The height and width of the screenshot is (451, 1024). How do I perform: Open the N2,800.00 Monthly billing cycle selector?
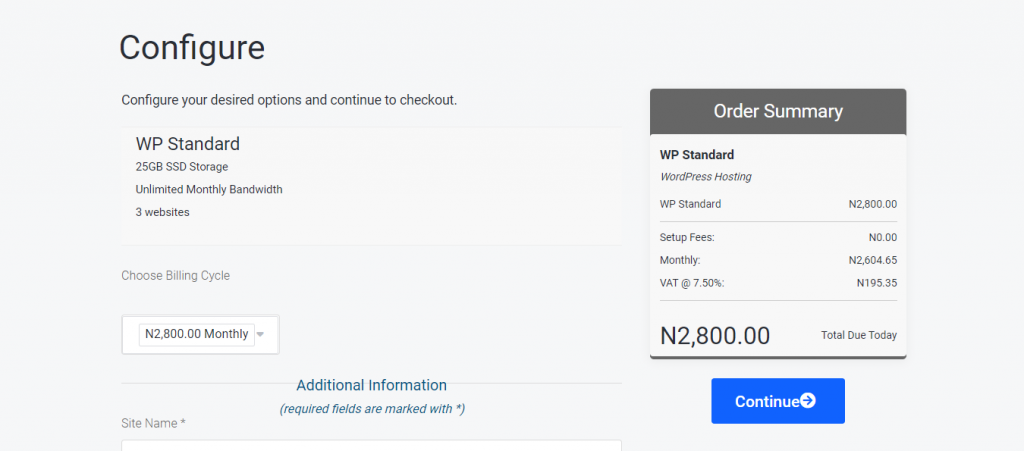197,334
